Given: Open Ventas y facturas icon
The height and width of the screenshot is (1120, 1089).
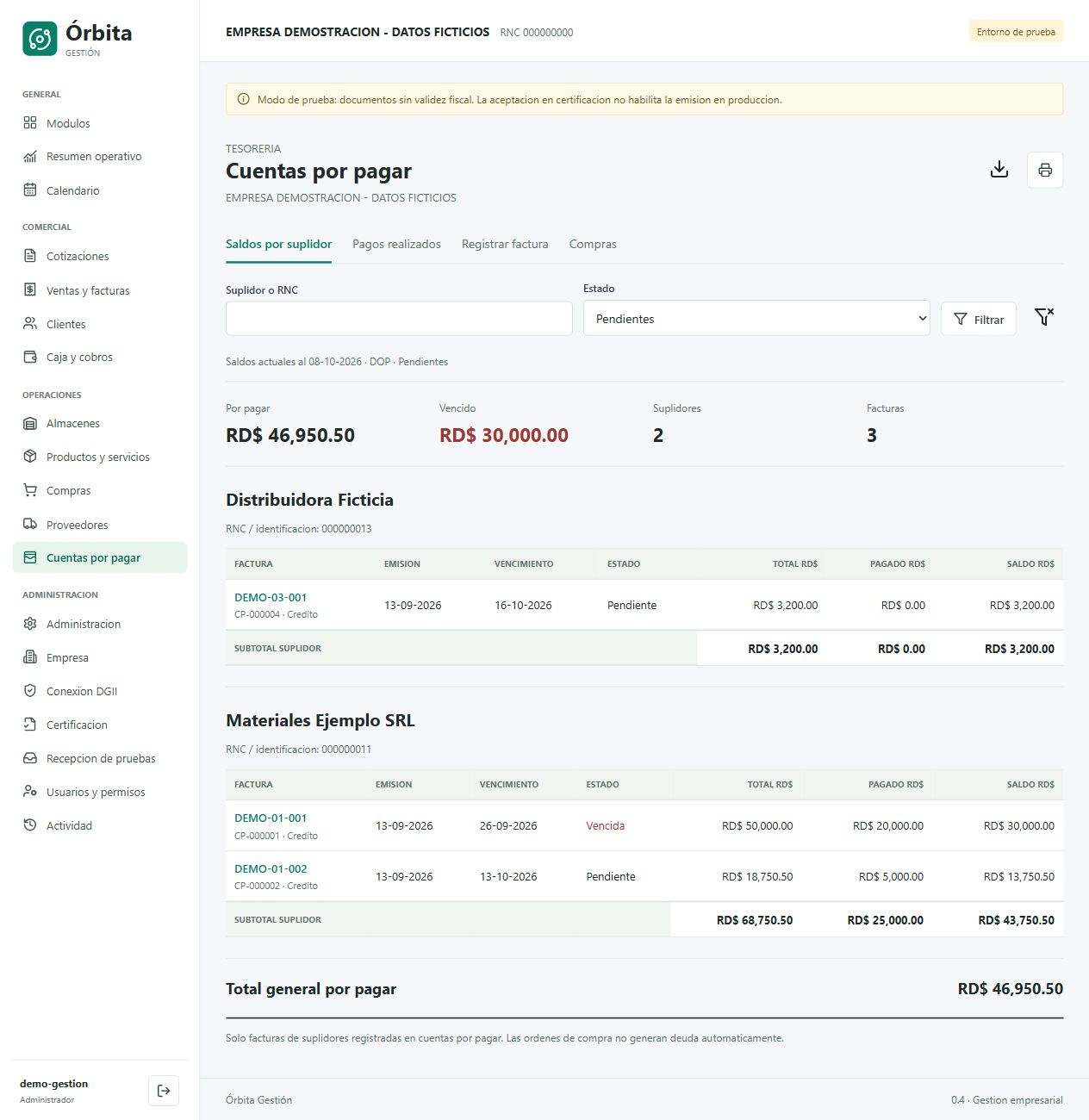Looking at the screenshot, I should click(x=30, y=290).
